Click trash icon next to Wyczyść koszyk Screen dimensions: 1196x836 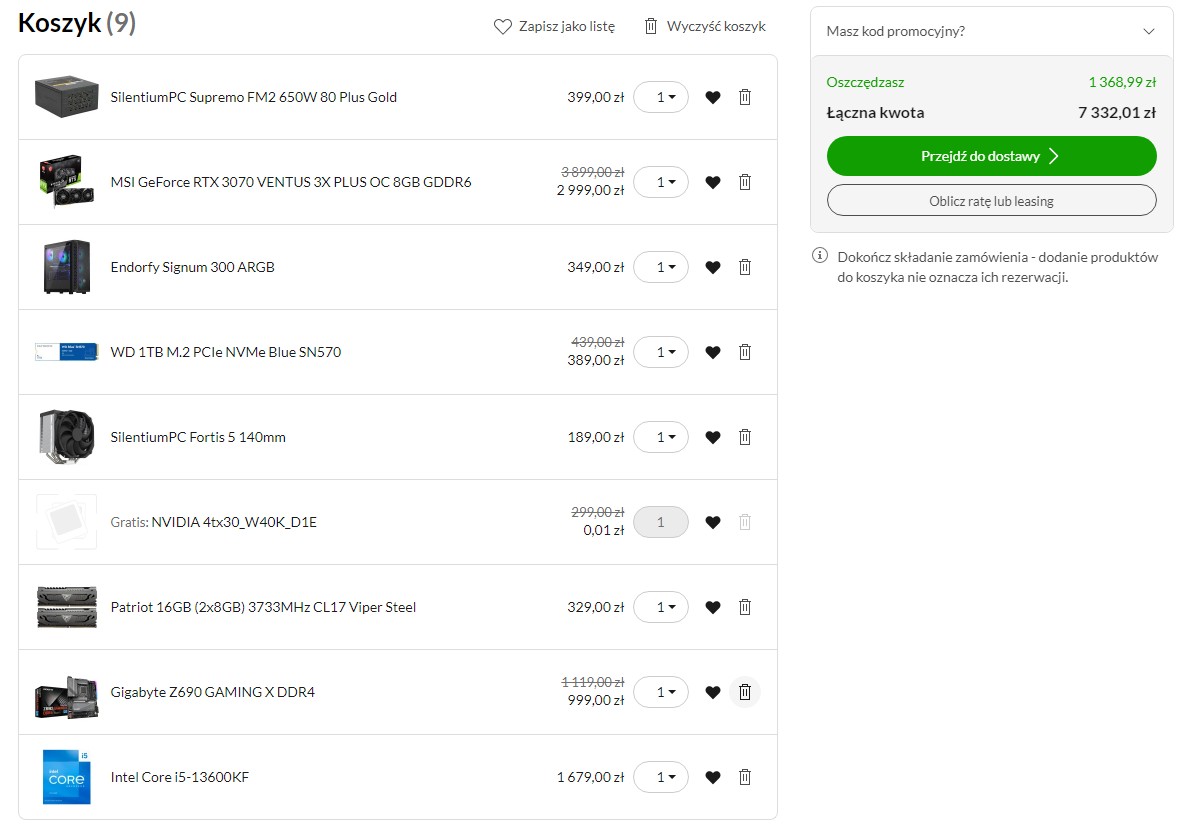651,26
